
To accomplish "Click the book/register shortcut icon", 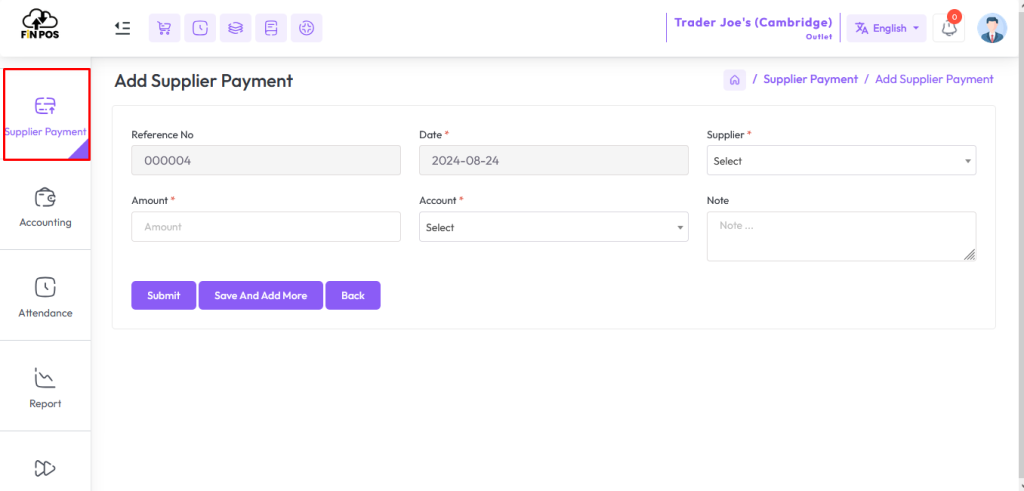I will click(271, 28).
